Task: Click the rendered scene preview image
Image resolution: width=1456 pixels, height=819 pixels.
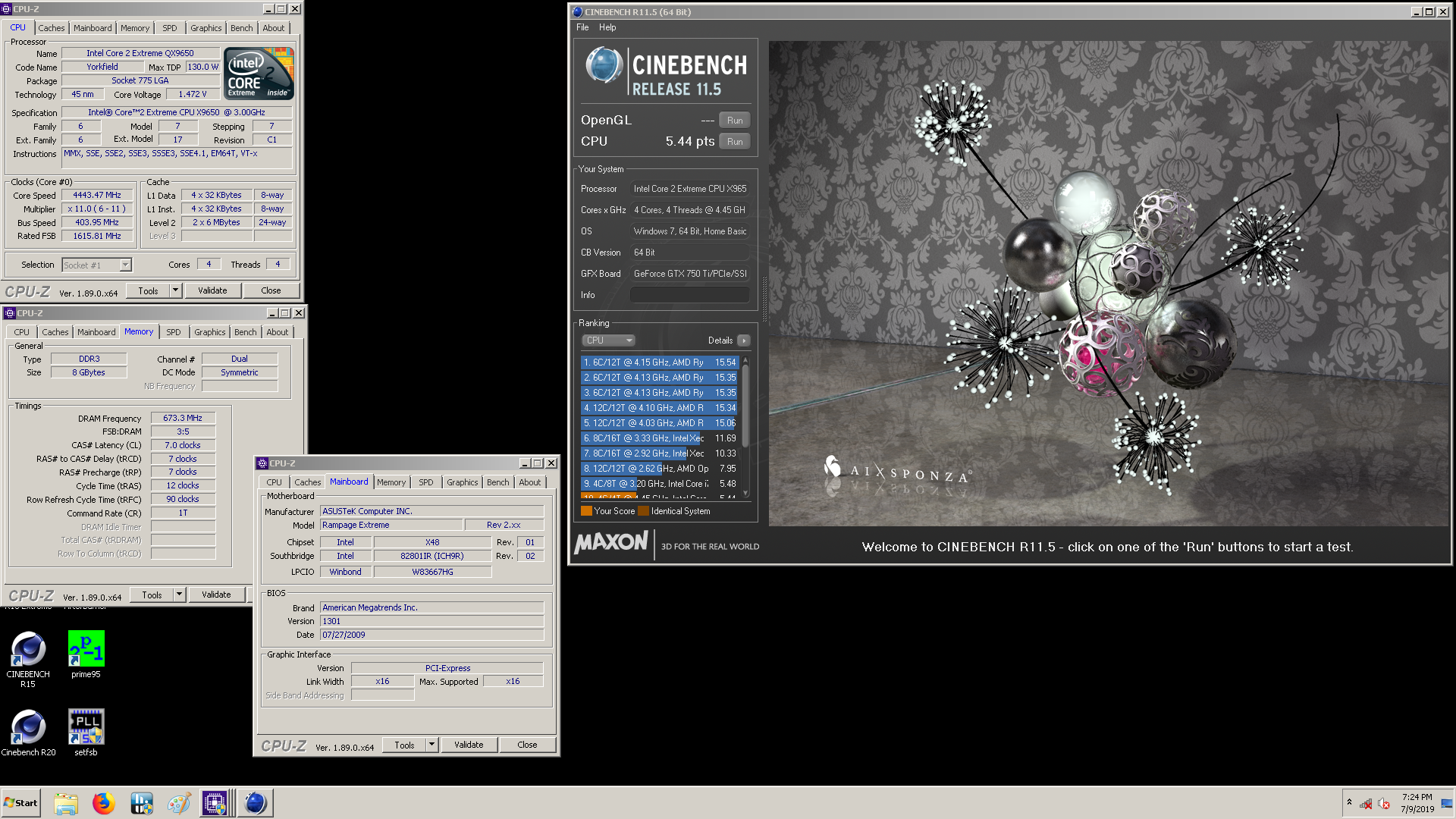Action: tap(1109, 284)
